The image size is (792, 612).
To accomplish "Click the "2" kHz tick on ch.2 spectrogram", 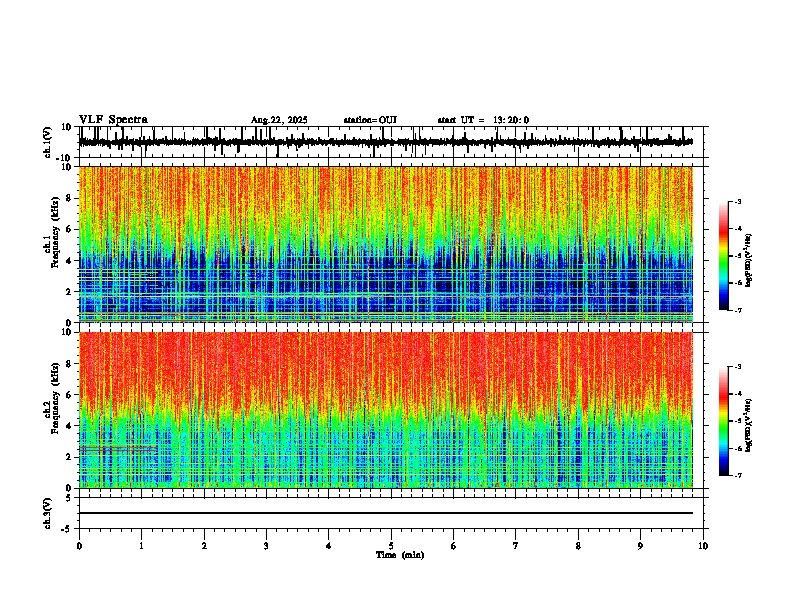I will pyautogui.click(x=70, y=457).
